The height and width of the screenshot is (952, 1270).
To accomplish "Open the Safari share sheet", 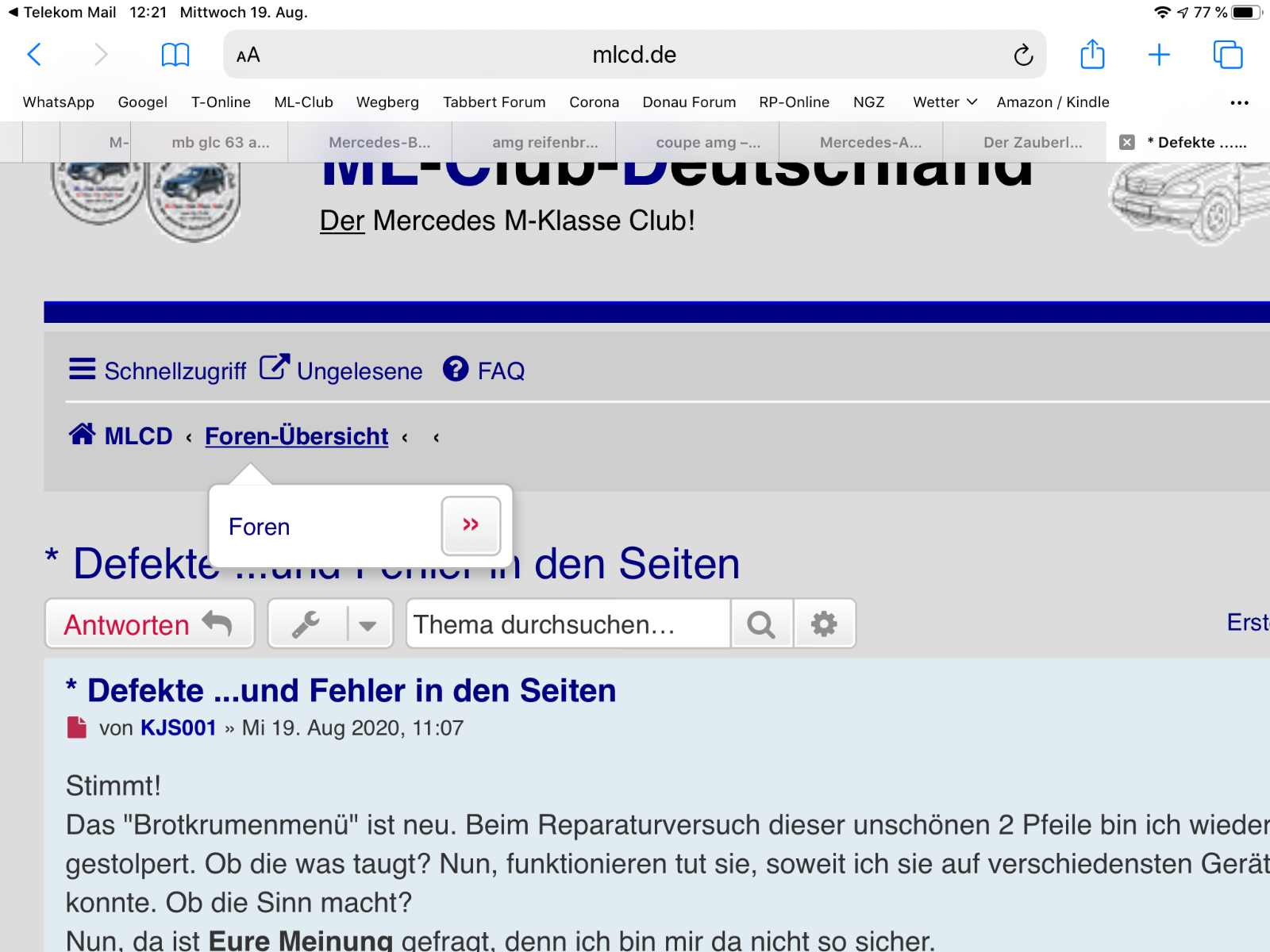I will tap(1092, 55).
